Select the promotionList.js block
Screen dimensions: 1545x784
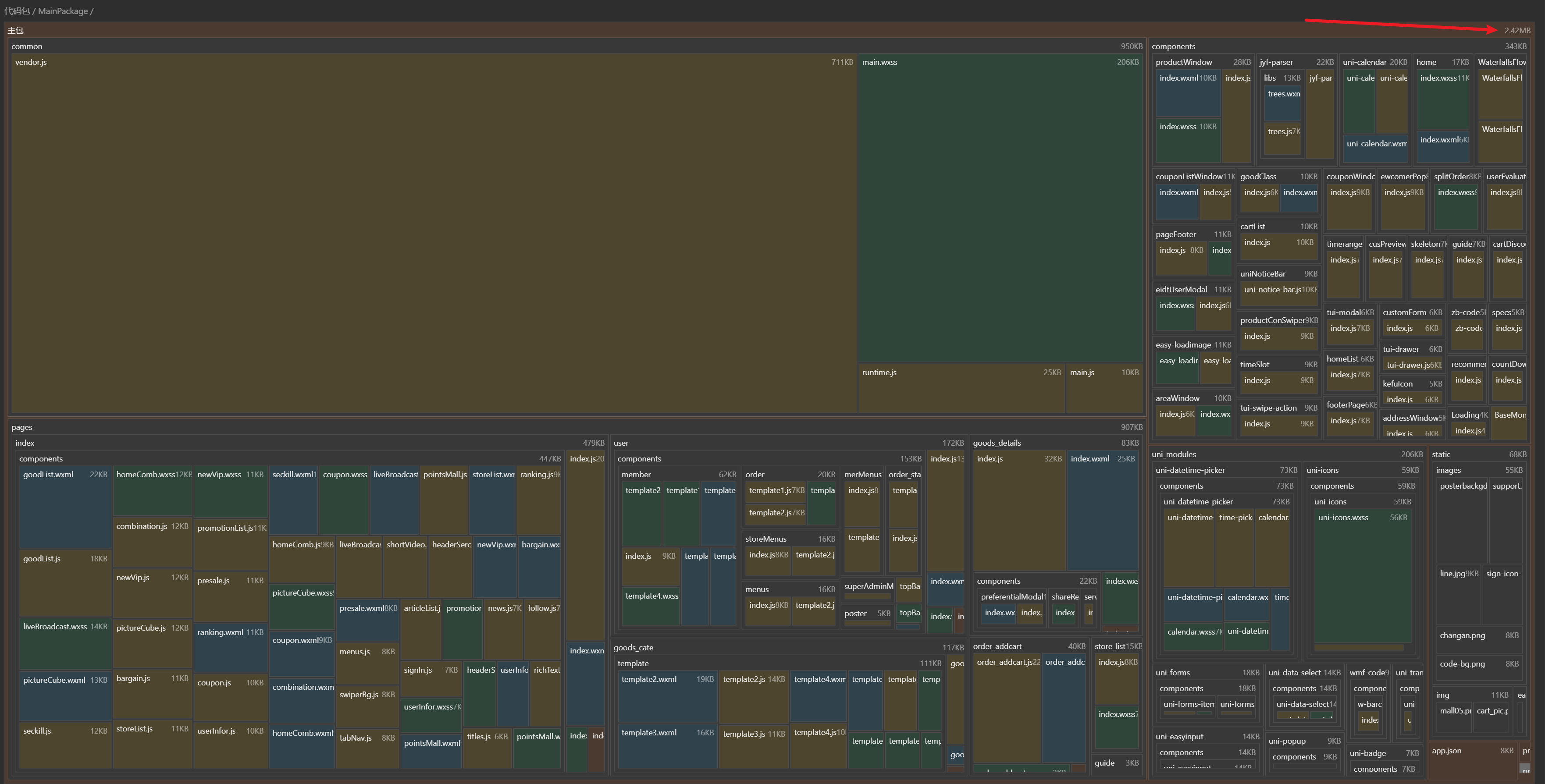(231, 546)
